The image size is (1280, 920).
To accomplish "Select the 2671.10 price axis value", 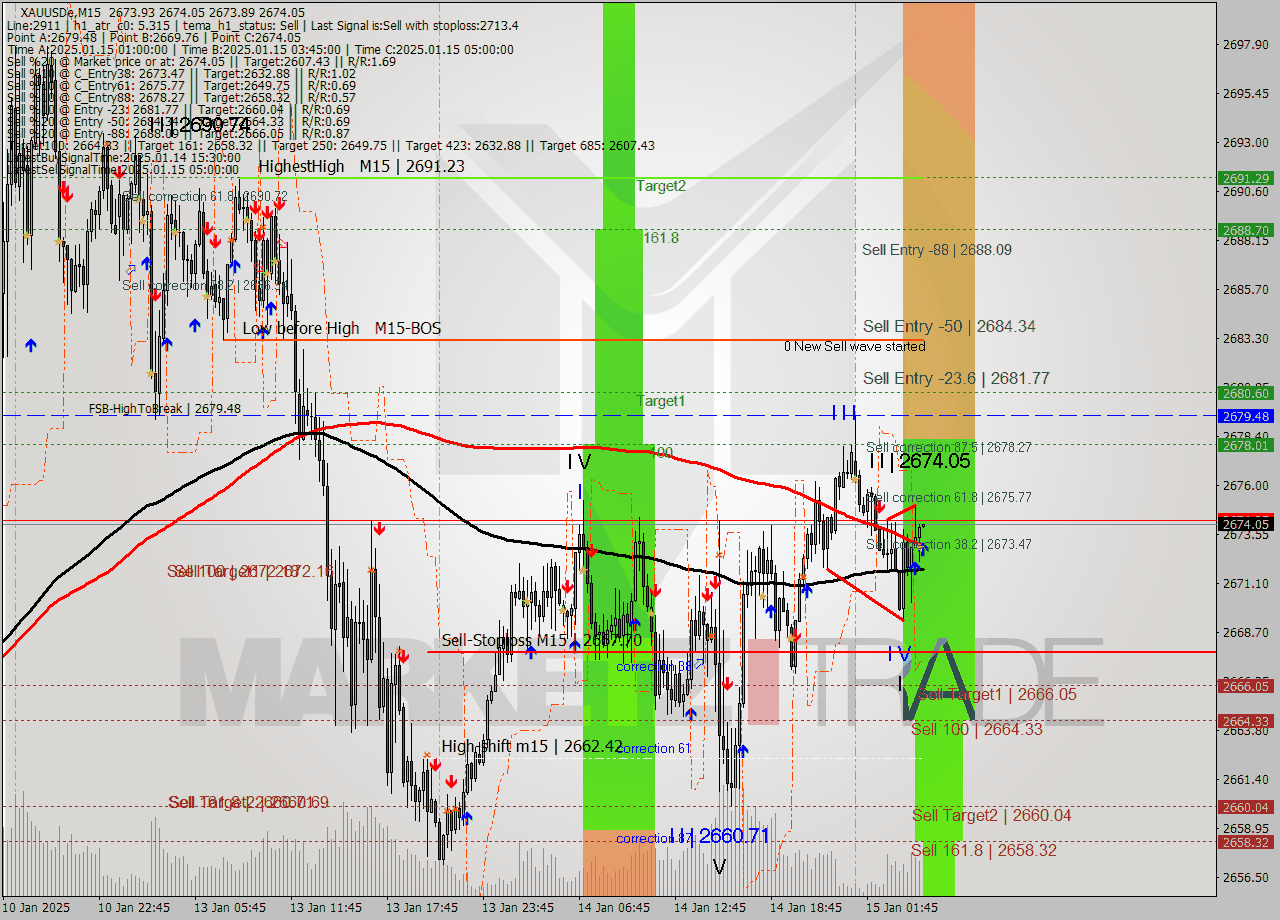I will (x=1245, y=583).
